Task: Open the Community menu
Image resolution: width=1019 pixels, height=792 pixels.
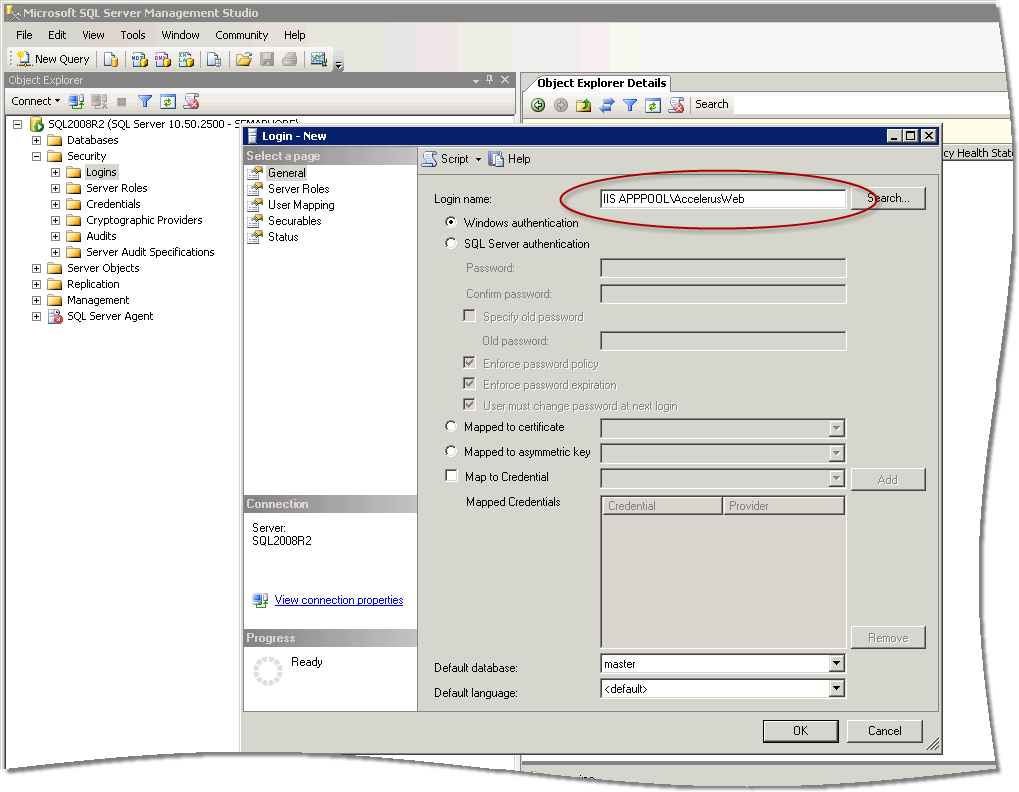Action: (242, 35)
